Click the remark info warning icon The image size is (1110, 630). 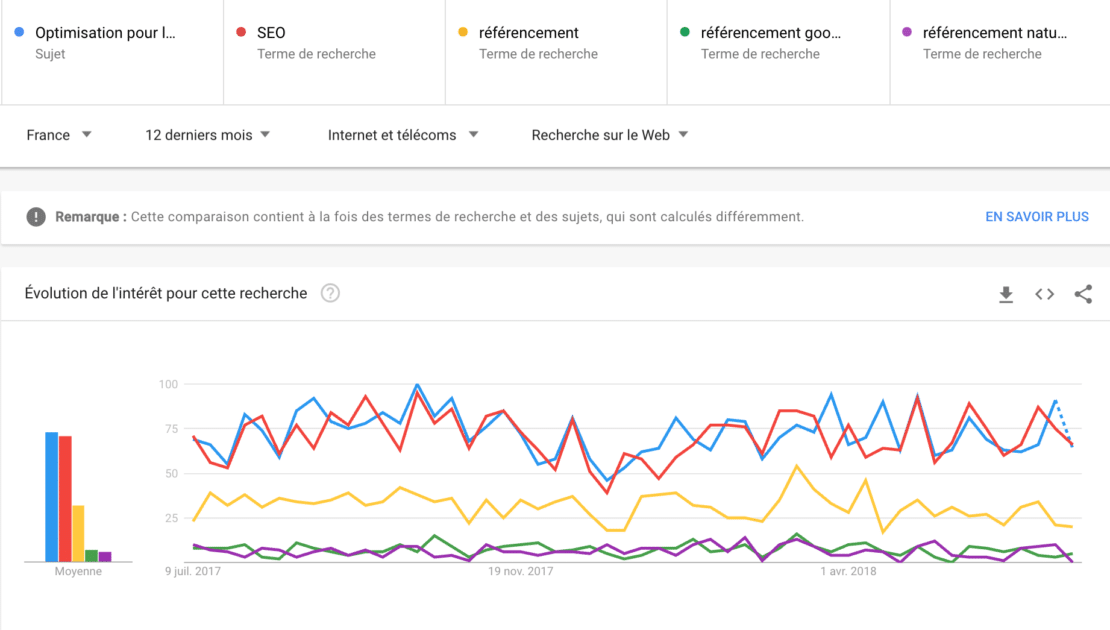click(x=36, y=216)
